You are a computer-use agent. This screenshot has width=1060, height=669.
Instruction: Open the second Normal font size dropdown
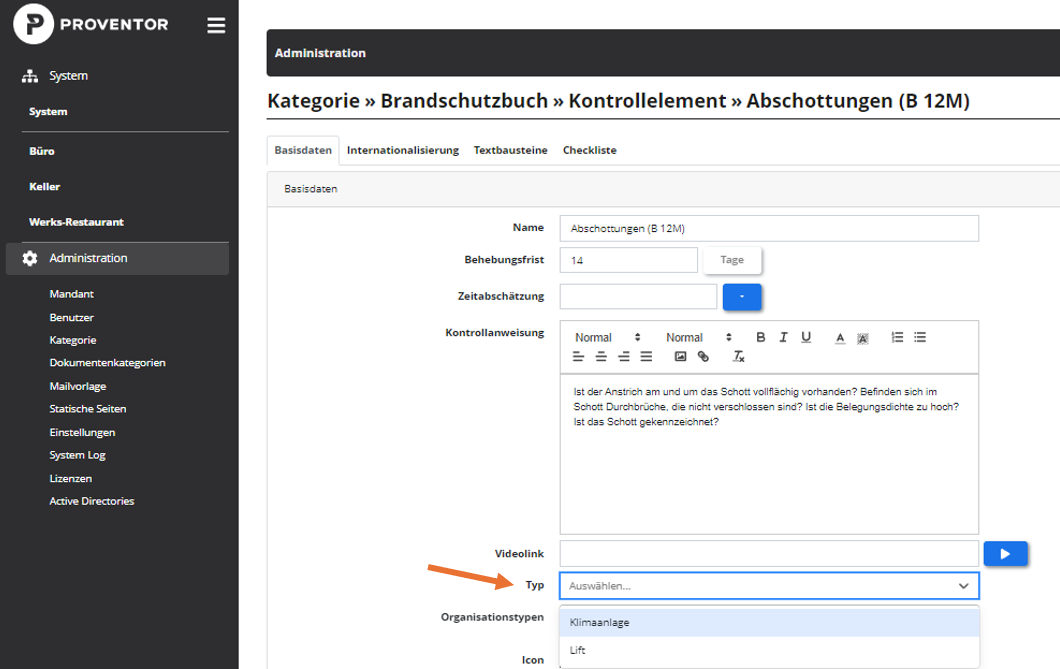[x=698, y=337]
